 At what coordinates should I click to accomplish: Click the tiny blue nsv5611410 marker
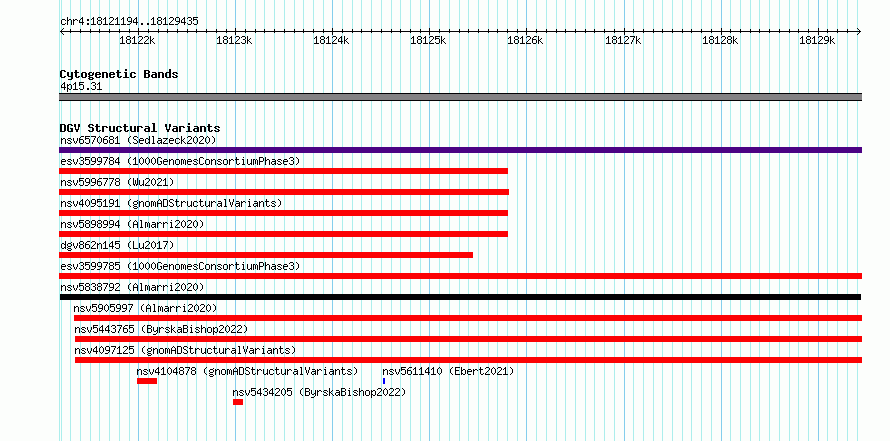(x=384, y=381)
